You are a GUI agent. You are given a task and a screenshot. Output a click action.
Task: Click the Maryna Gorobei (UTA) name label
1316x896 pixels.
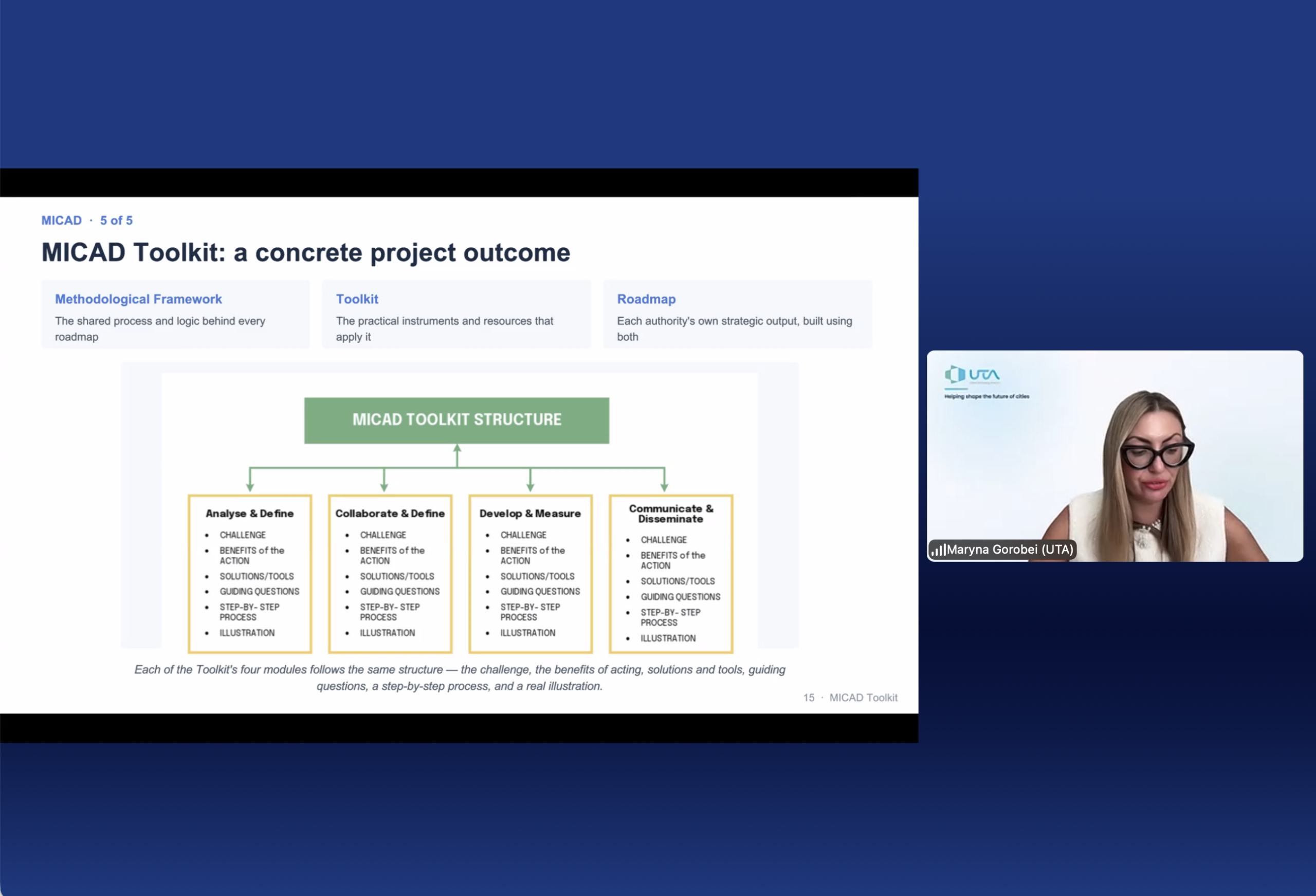(x=1010, y=550)
